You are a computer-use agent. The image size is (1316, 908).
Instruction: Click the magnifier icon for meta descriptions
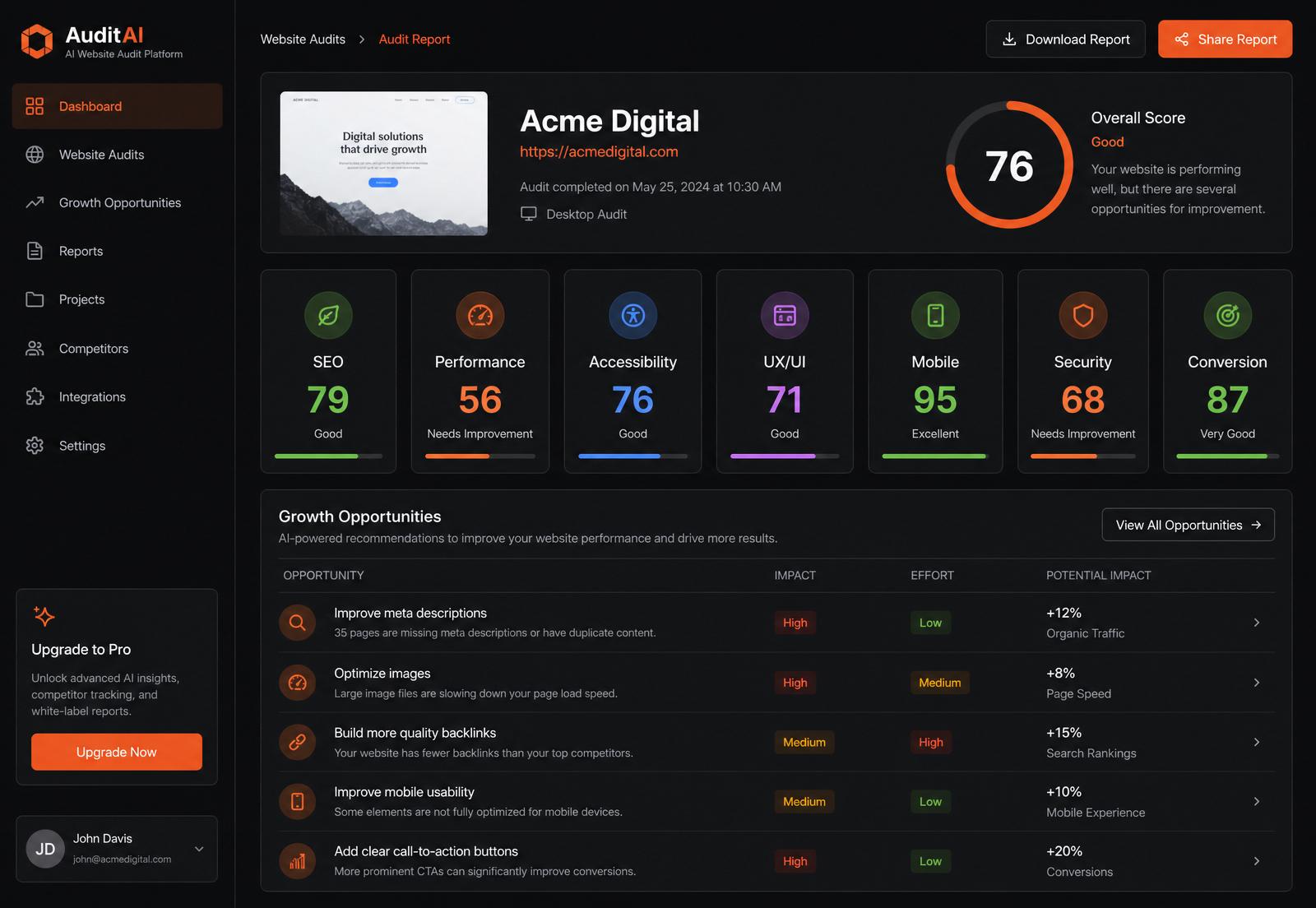(298, 623)
